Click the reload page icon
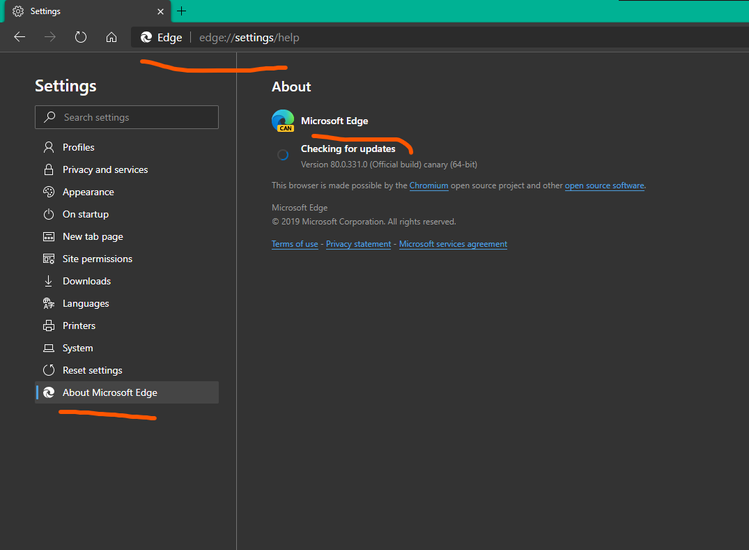The height and width of the screenshot is (550, 749). [x=81, y=38]
